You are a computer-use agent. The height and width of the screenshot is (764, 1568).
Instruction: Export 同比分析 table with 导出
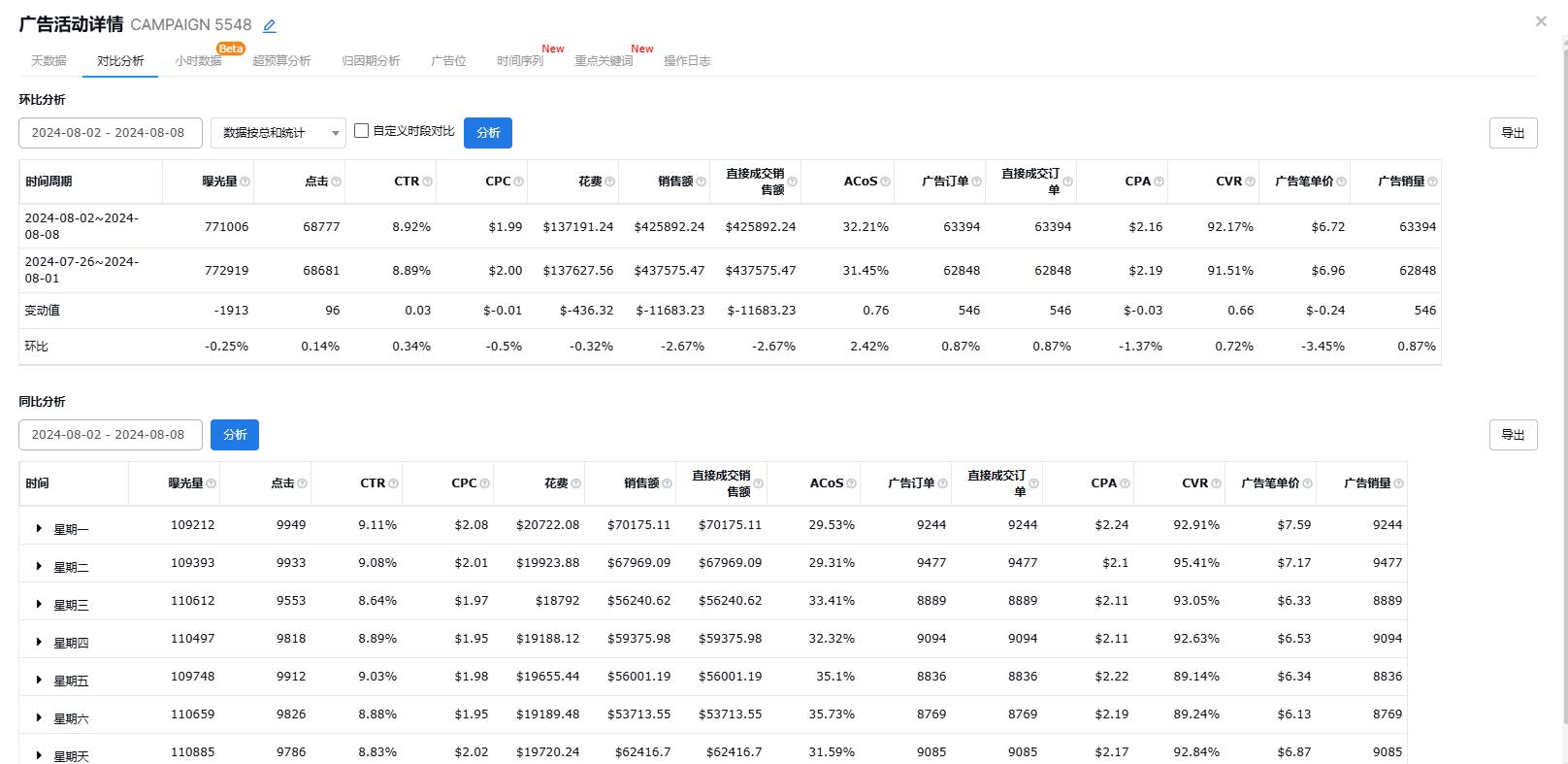(1514, 435)
